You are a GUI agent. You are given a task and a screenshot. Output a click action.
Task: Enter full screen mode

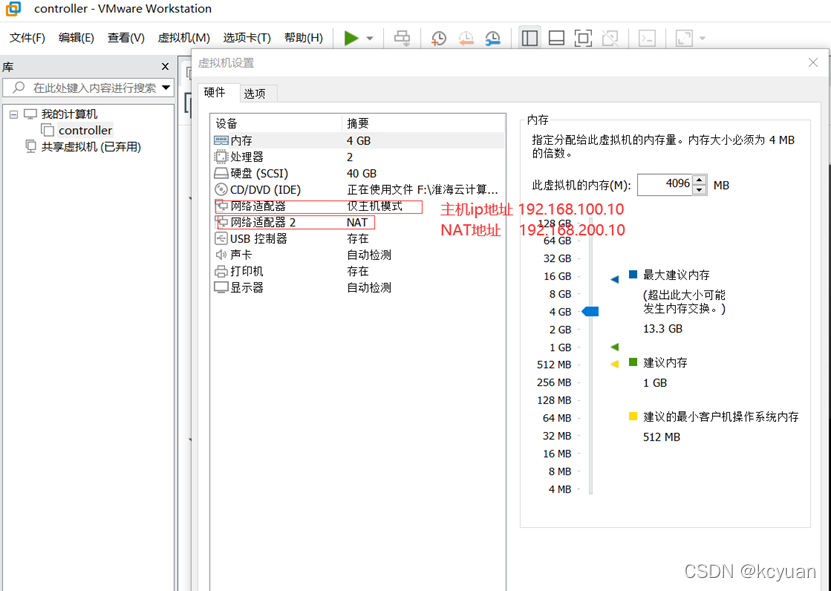581,37
